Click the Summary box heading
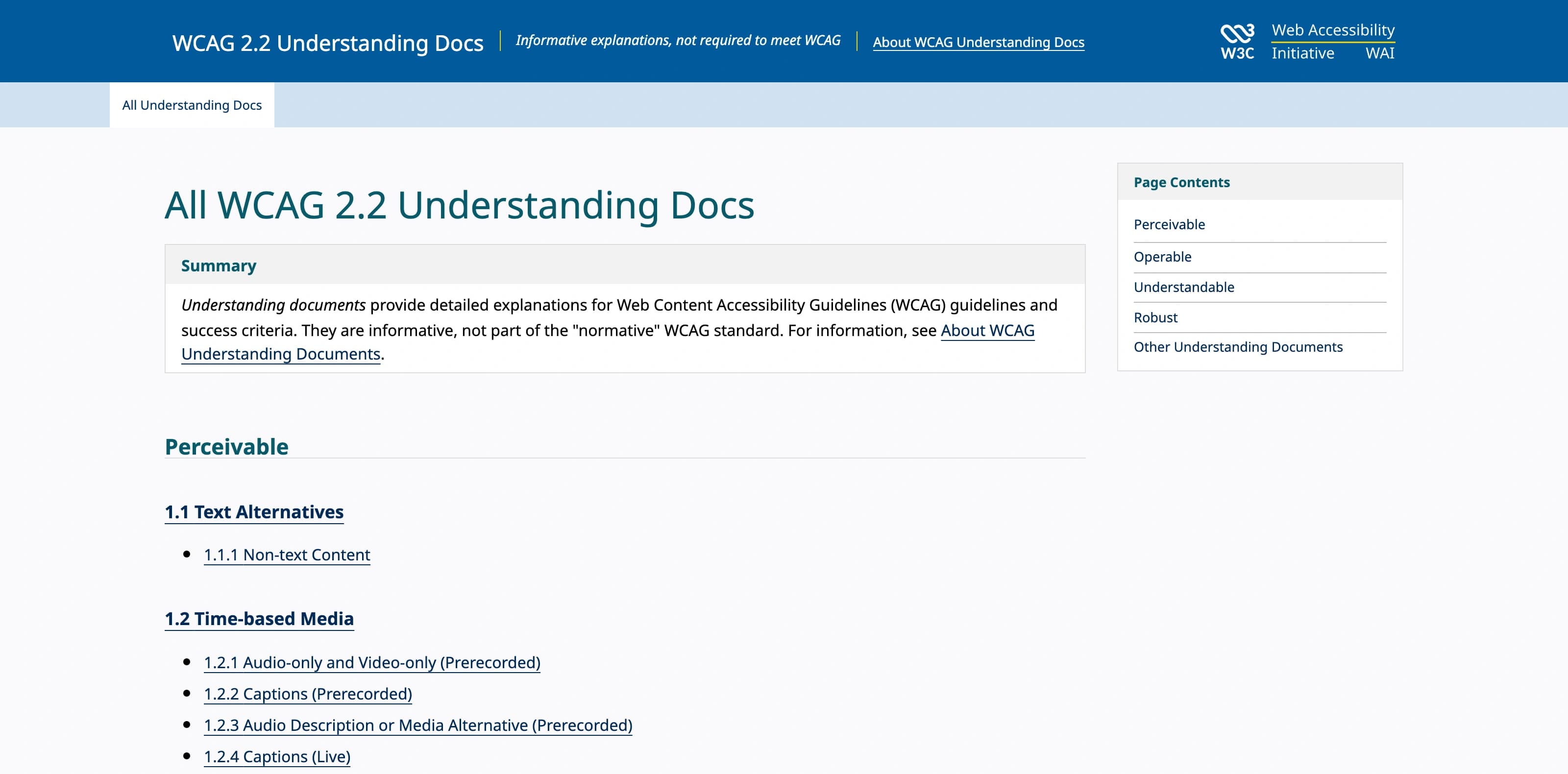The image size is (1568, 774). [x=219, y=266]
